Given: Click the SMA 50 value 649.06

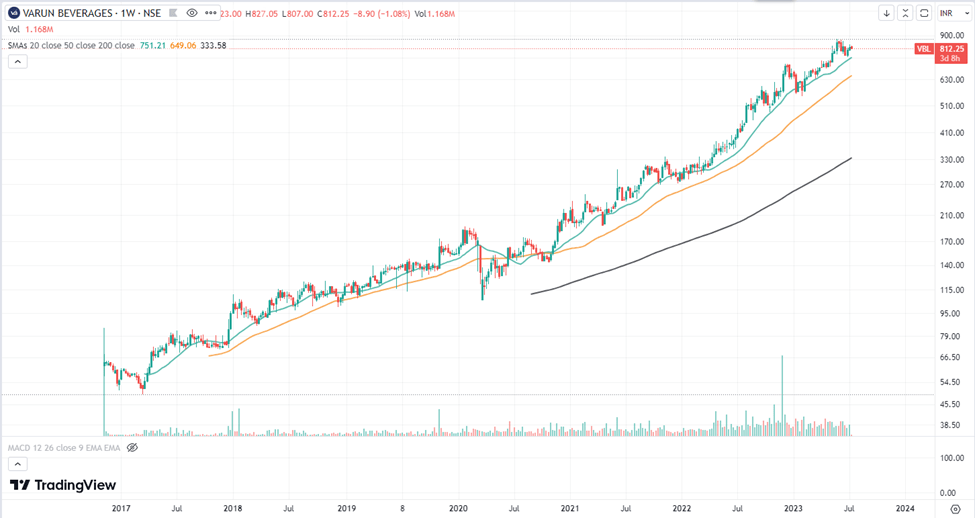Looking at the screenshot, I should click(x=183, y=45).
